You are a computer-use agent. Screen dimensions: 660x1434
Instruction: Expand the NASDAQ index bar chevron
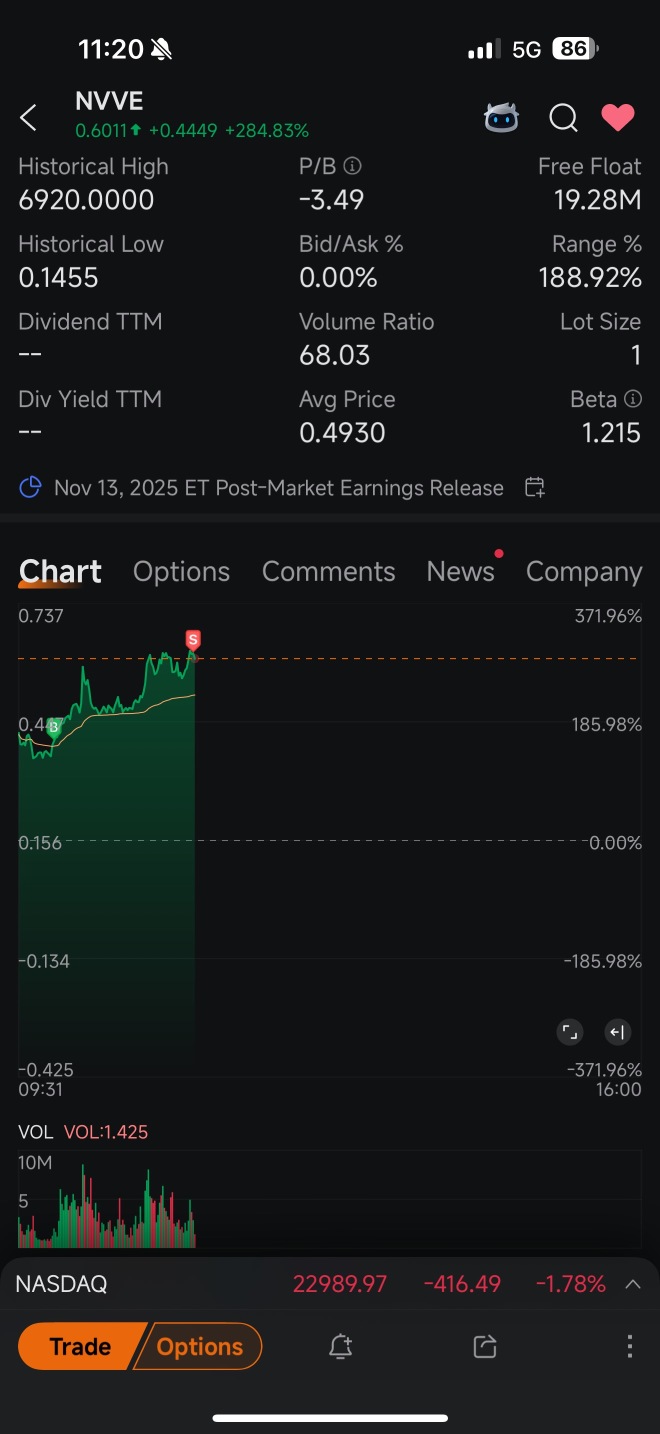pos(632,1284)
